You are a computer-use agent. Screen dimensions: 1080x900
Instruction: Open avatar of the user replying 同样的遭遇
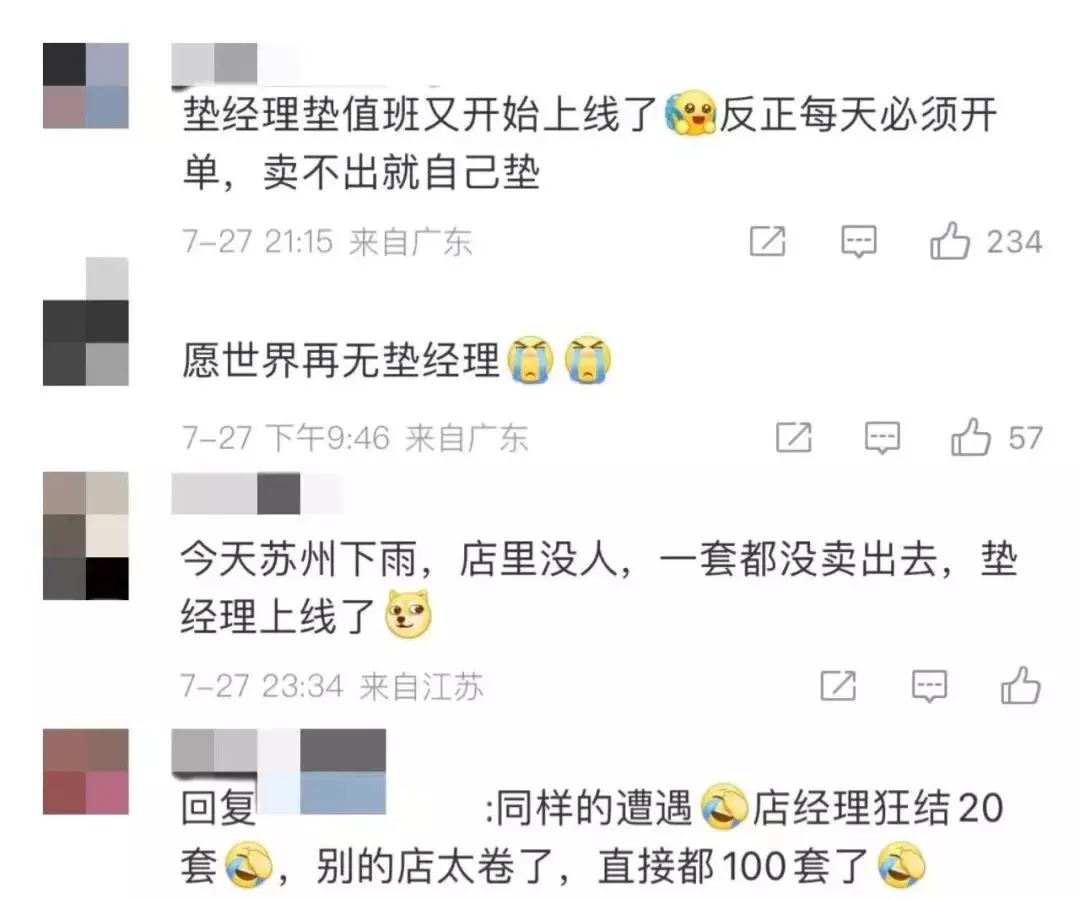pos(85,771)
